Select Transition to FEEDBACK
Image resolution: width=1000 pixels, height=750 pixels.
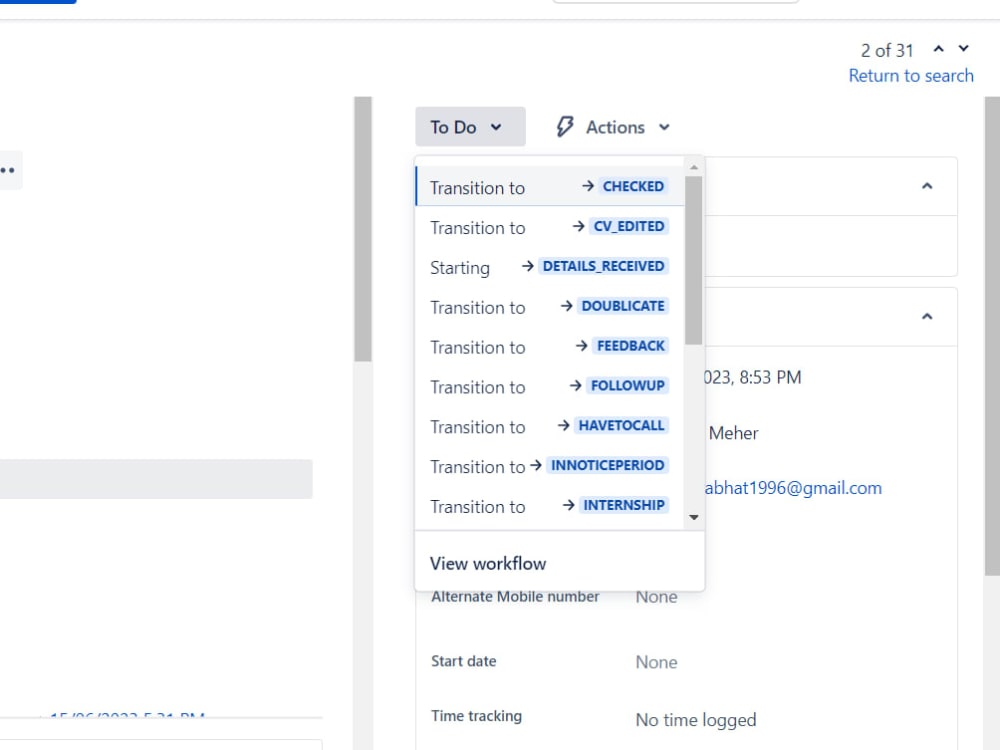pos(549,346)
